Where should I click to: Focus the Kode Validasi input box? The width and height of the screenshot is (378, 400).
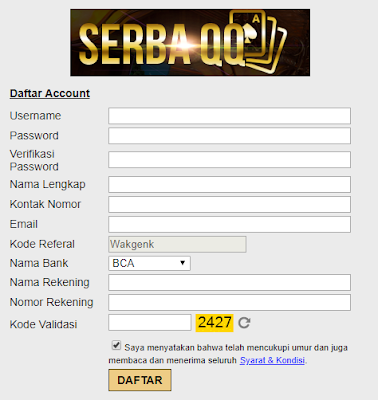[150, 322]
